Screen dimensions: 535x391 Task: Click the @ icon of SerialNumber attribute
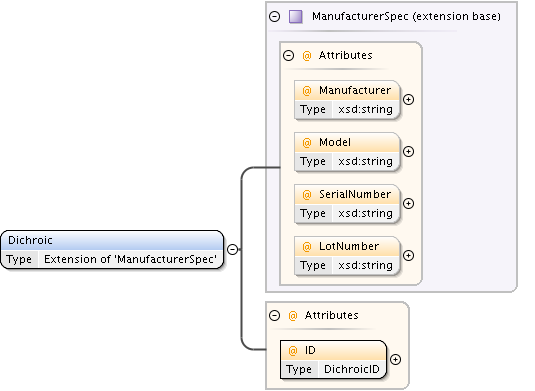tap(307, 195)
